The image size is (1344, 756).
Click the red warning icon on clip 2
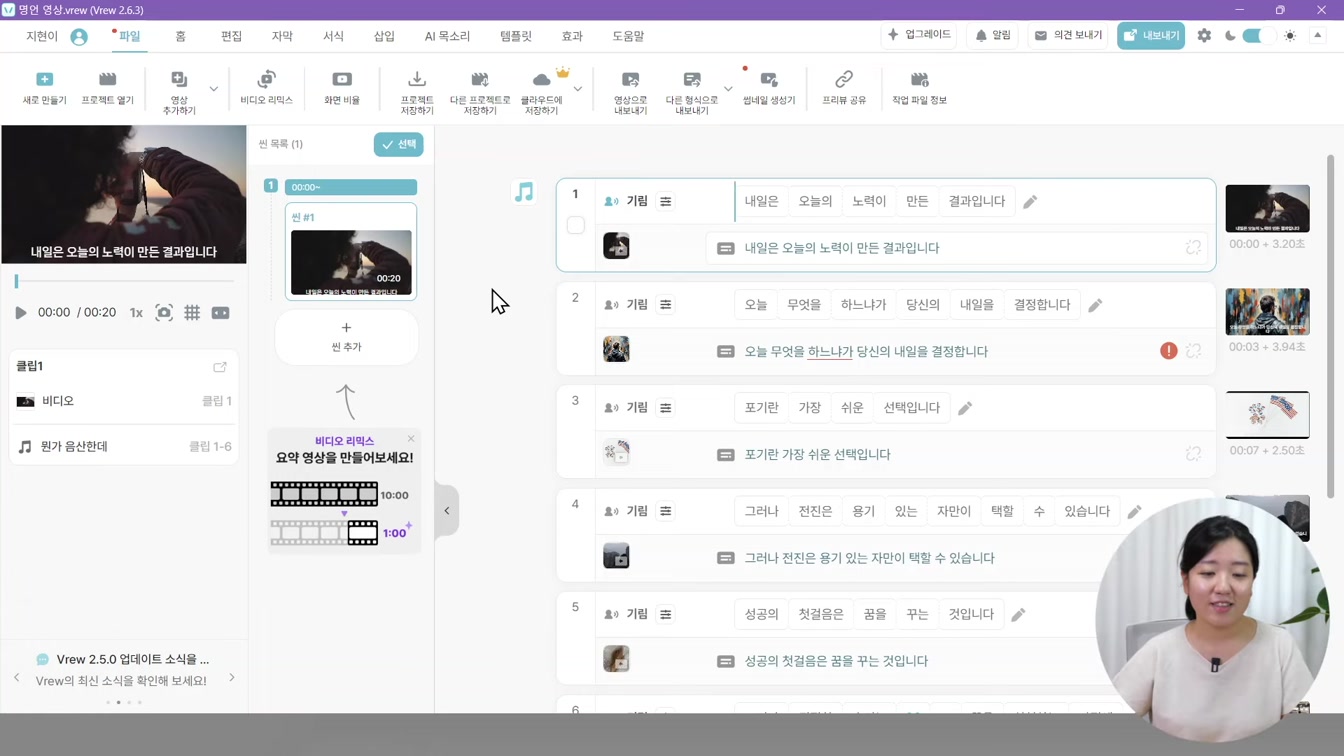[x=1168, y=351]
